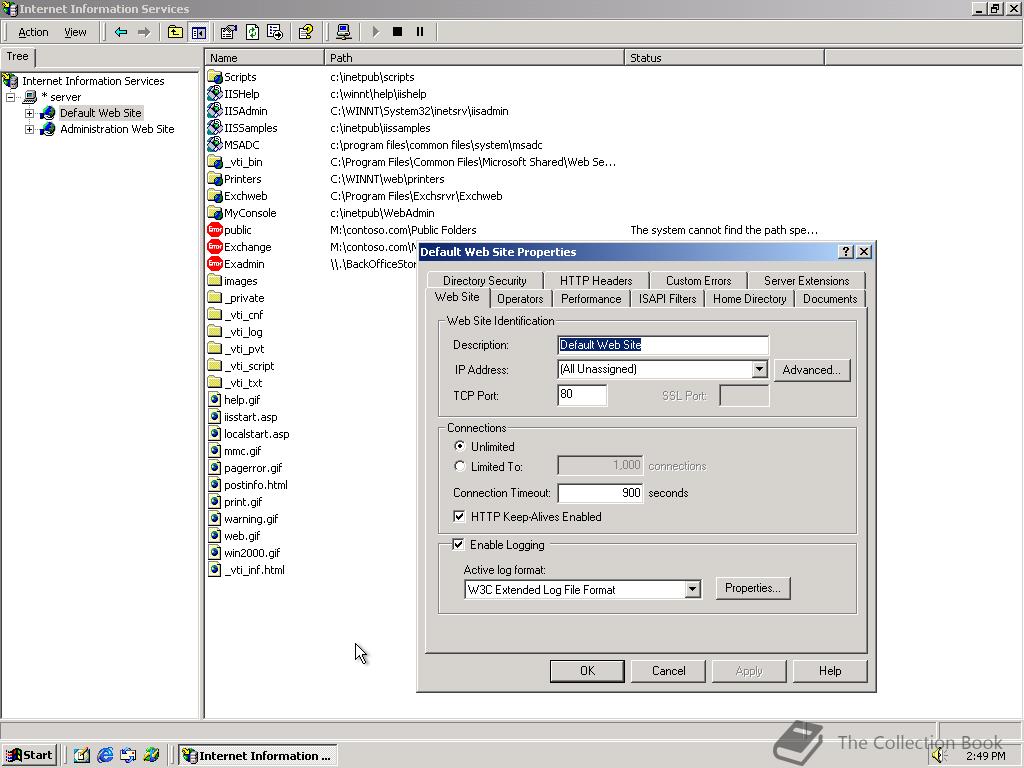Click the Advanced... button

[812, 370]
